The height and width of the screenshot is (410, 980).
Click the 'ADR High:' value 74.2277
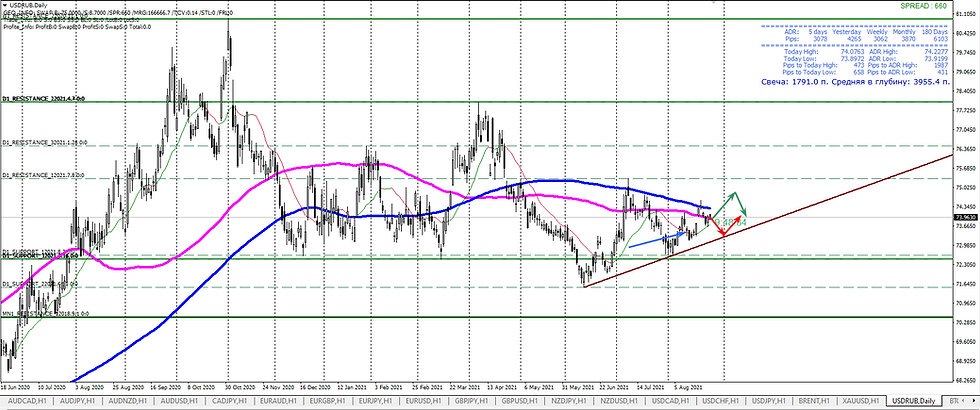point(935,51)
